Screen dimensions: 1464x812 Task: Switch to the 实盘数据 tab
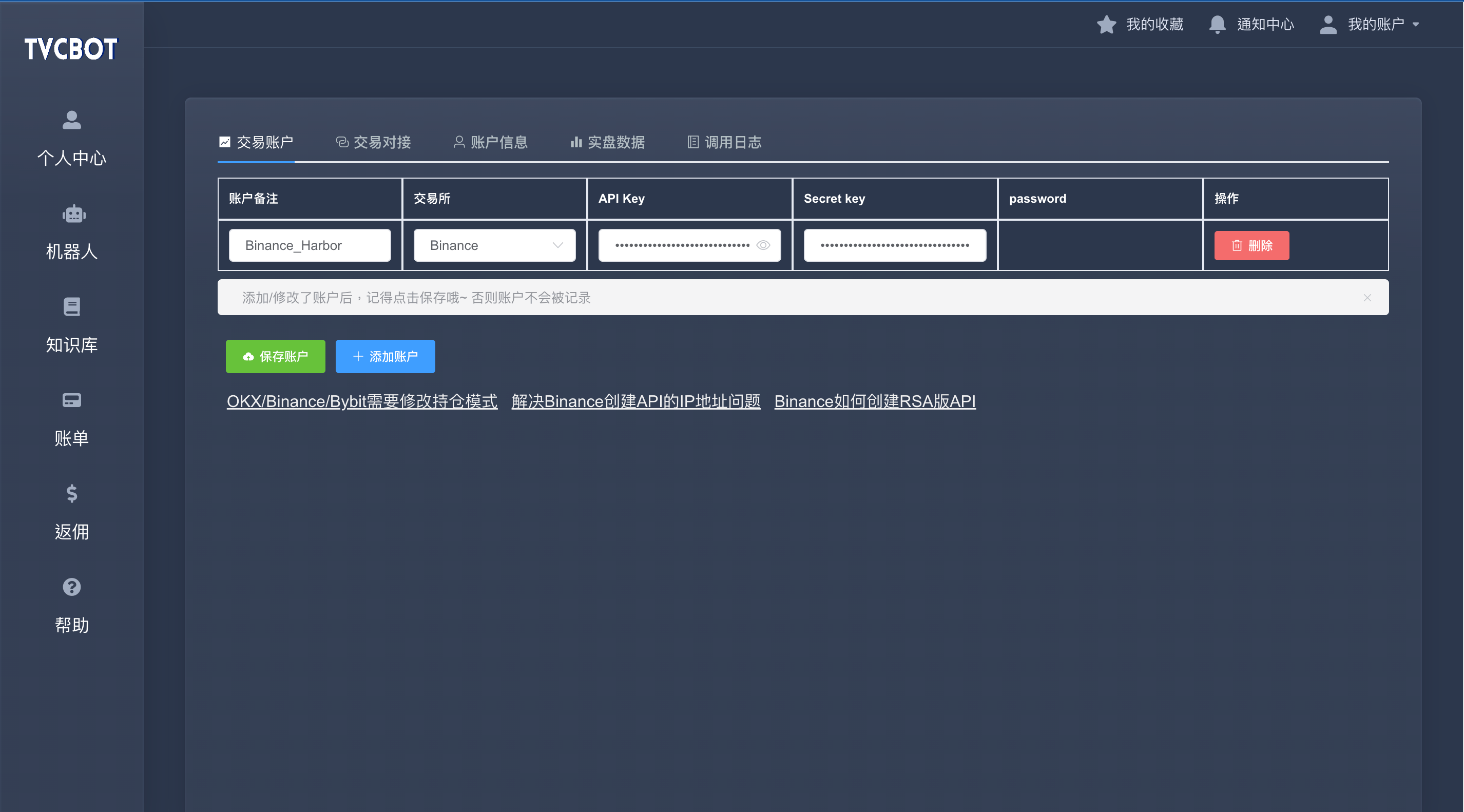[608, 142]
